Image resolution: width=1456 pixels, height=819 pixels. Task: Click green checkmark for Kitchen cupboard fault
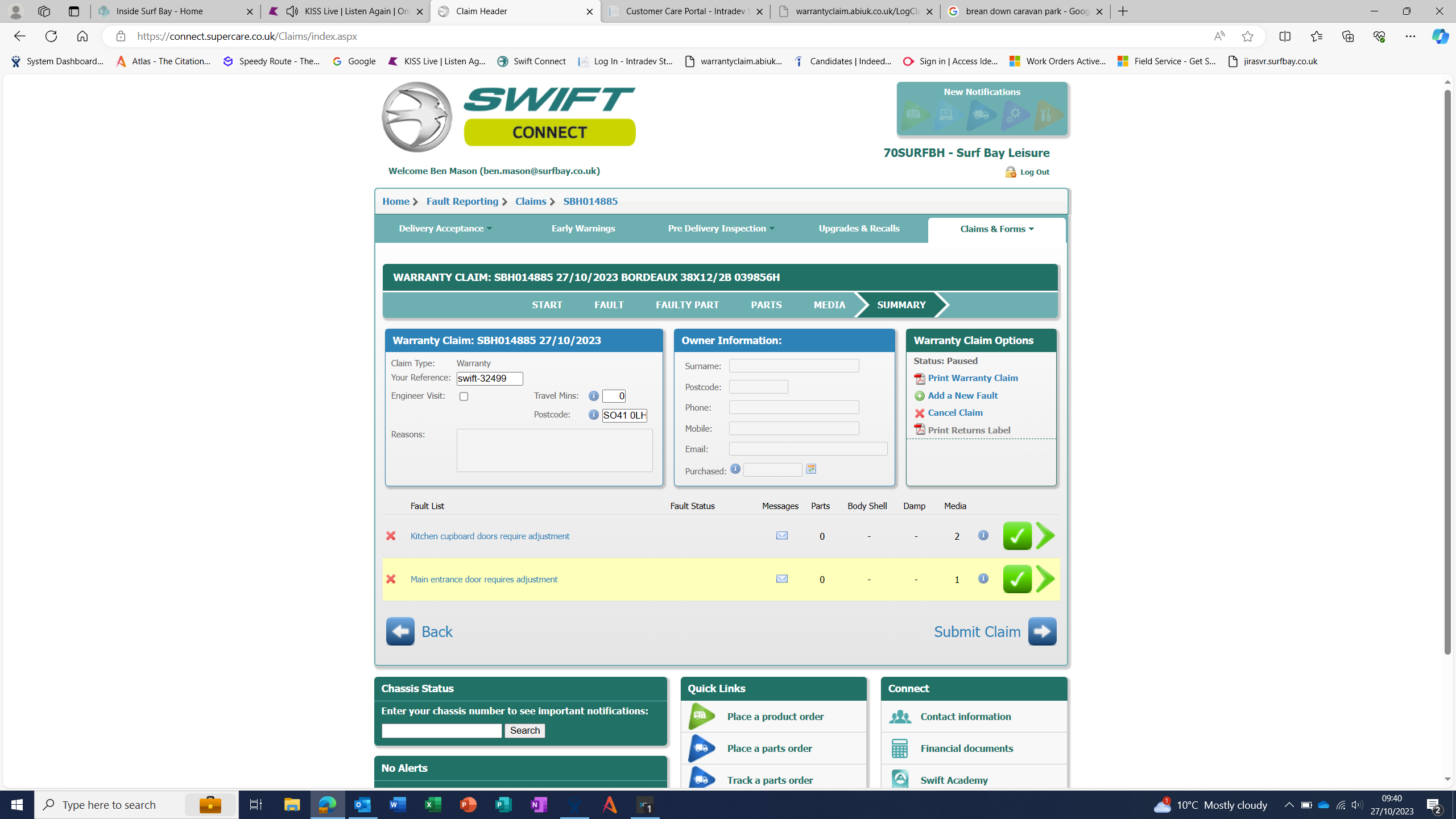1017,536
